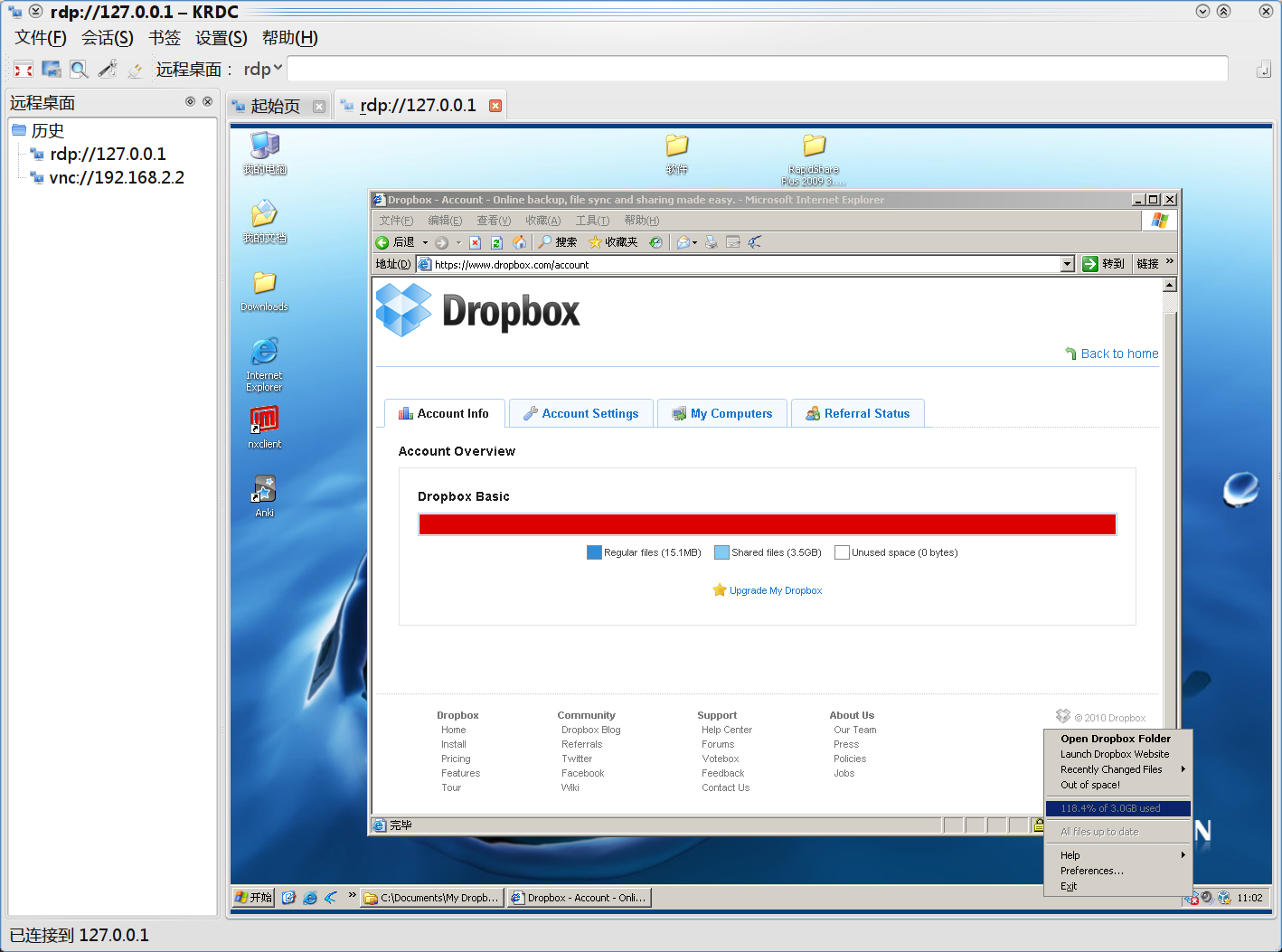Click the IE home icon
Viewport: 1282px width, 952px height.
click(x=519, y=242)
